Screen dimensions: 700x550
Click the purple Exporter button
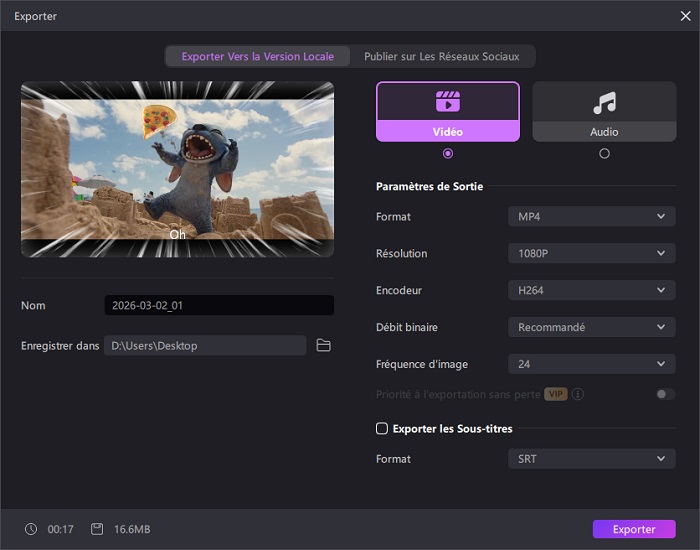coord(634,529)
